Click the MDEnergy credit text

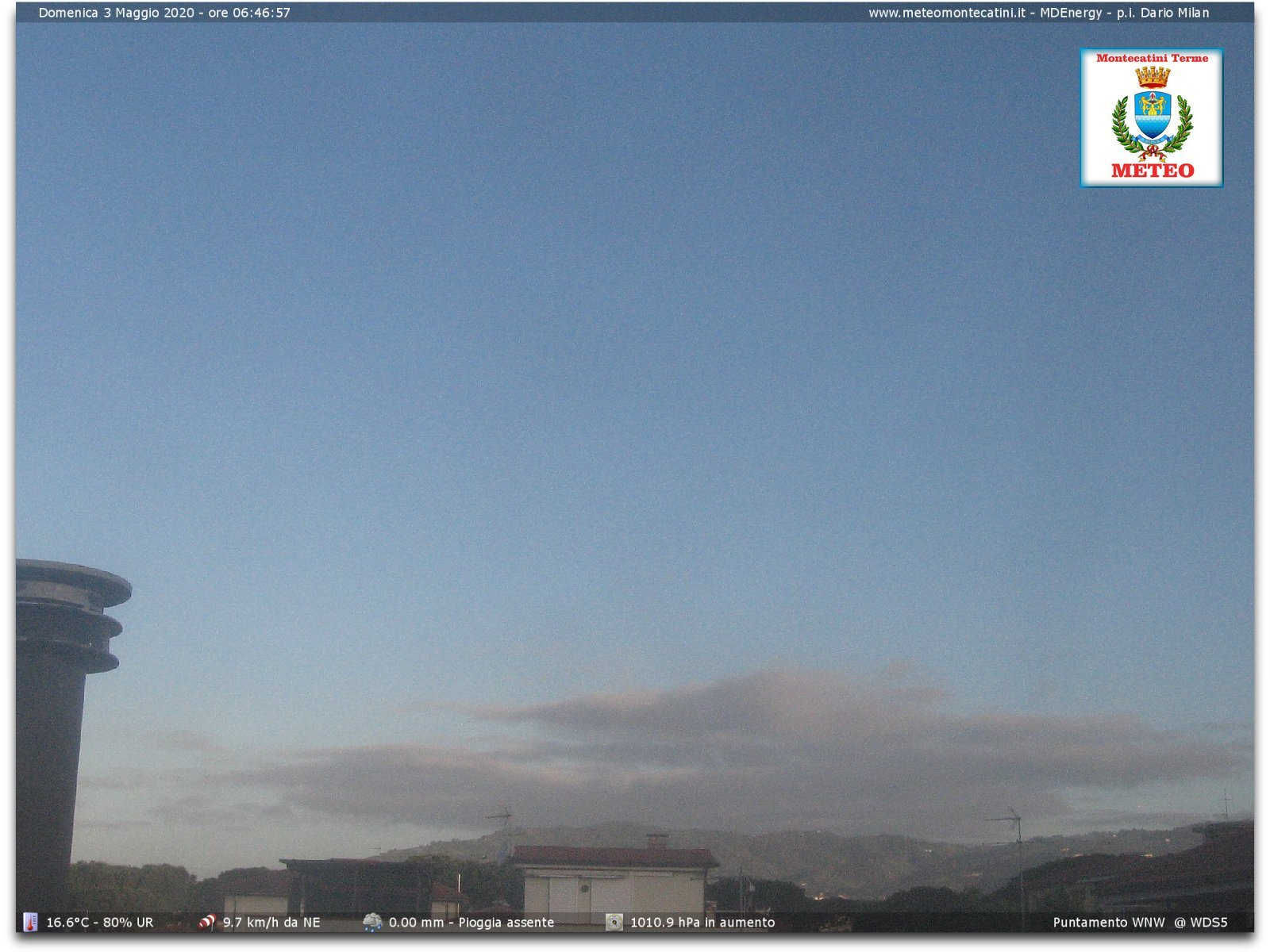coord(1071,13)
